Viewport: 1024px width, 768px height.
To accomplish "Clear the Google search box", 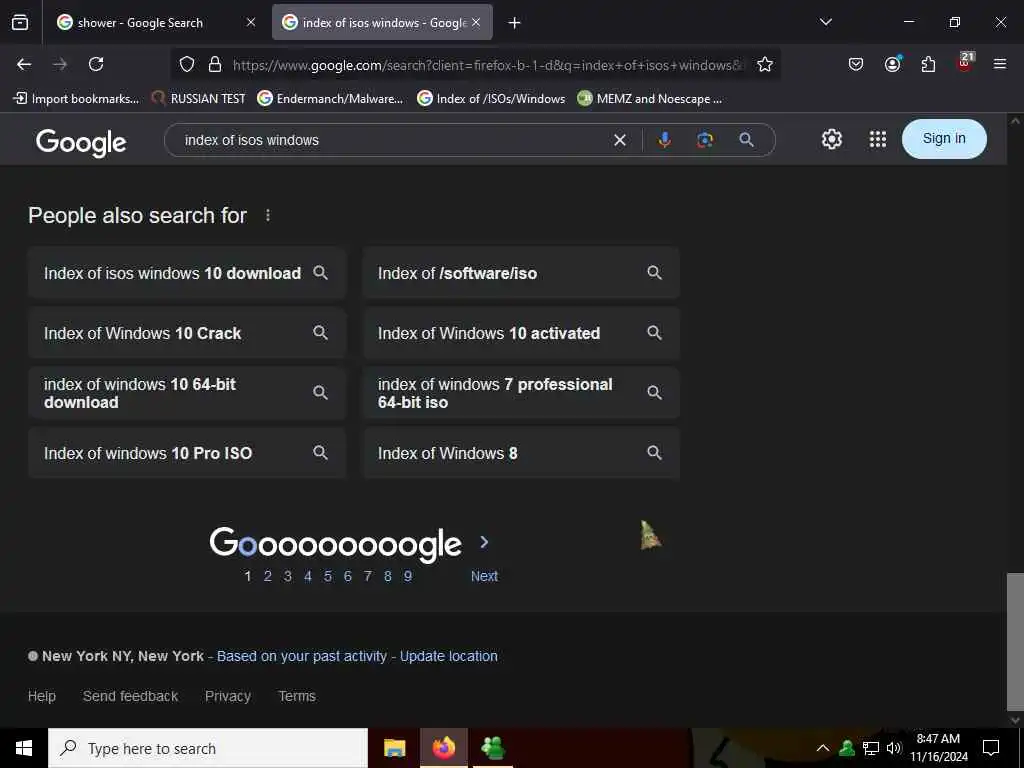I will point(620,140).
